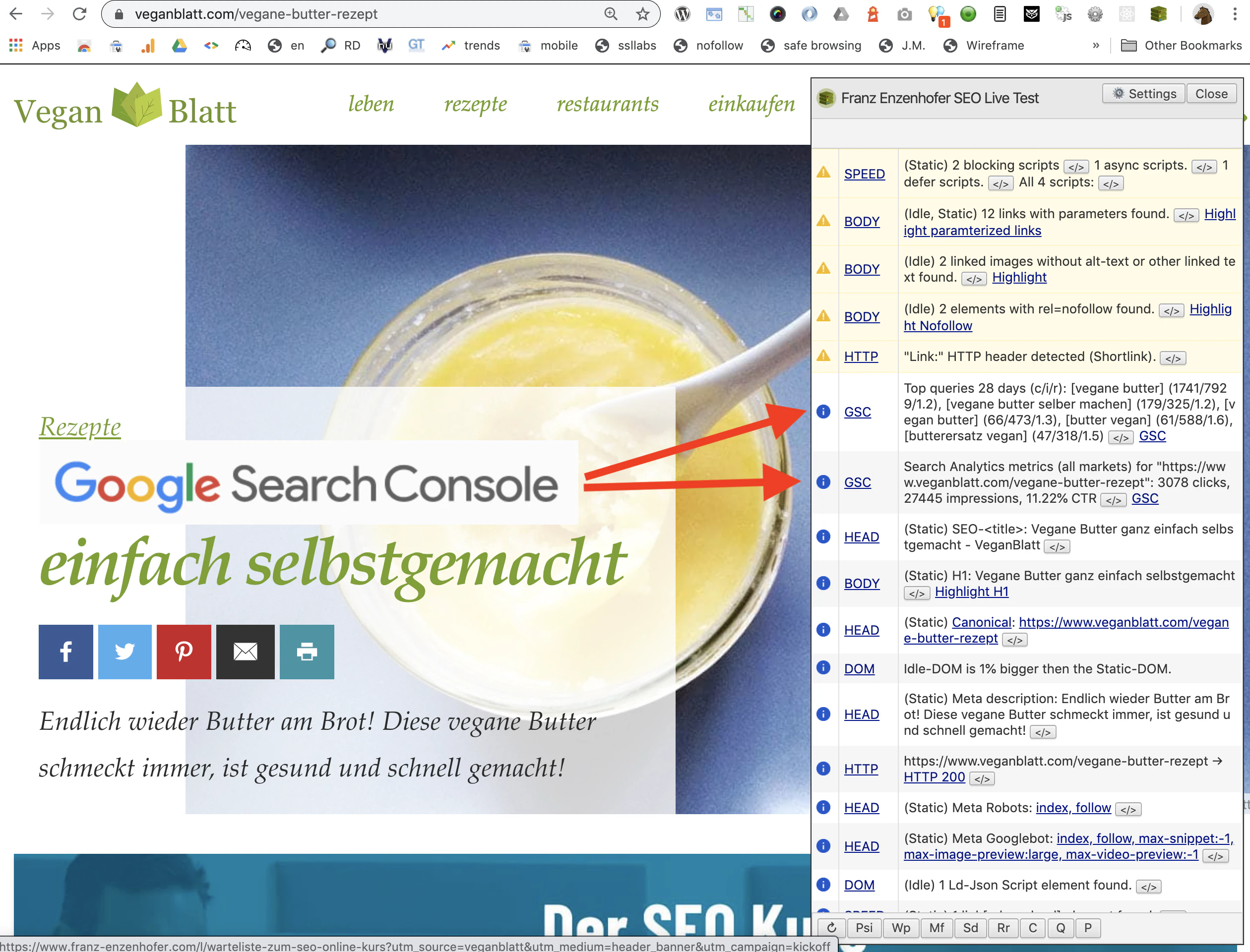Click the refresh icon in the SEO panel footer
The height and width of the screenshot is (952, 1250).
point(832,928)
